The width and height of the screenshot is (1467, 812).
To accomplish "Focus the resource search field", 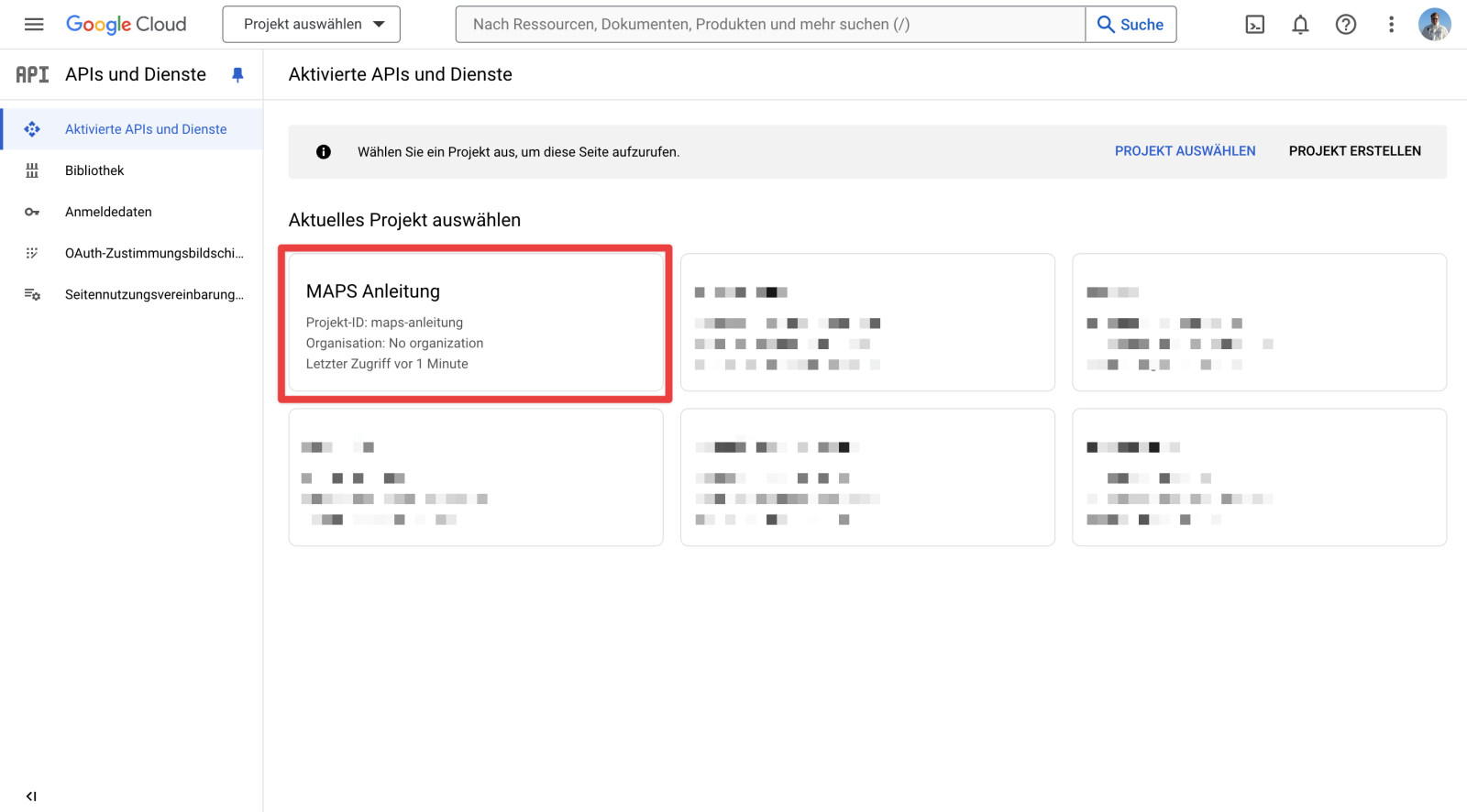I will click(770, 25).
